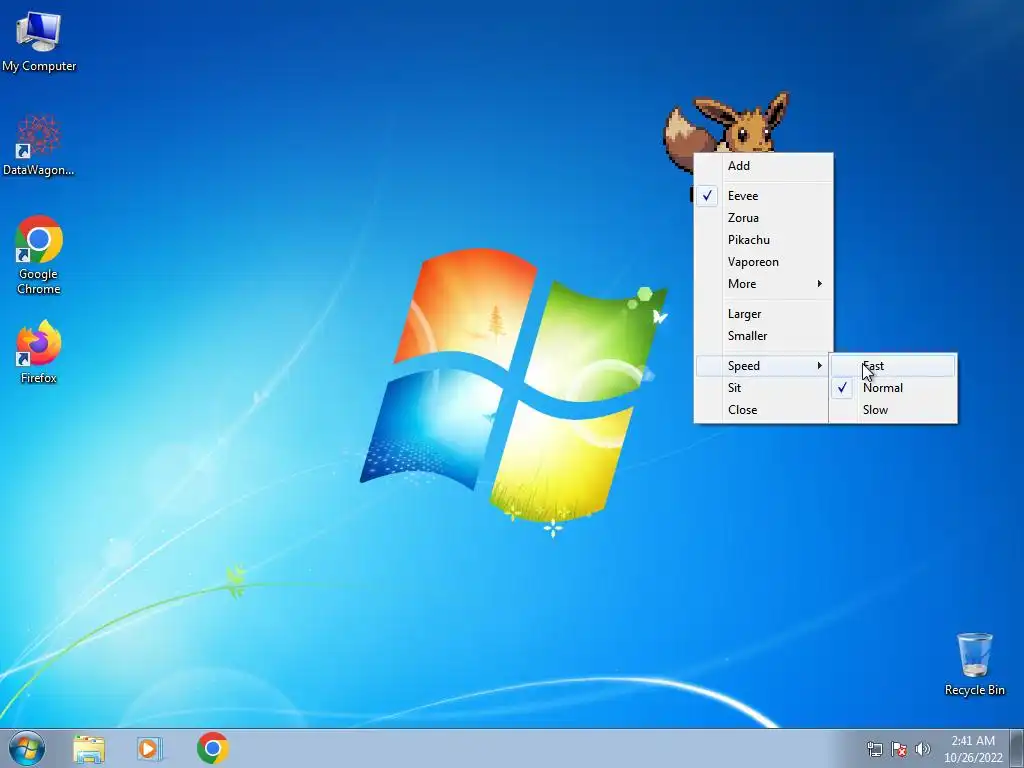Open the Action Center flag icon
Screen dimensions: 1024x768
[x=899, y=749]
